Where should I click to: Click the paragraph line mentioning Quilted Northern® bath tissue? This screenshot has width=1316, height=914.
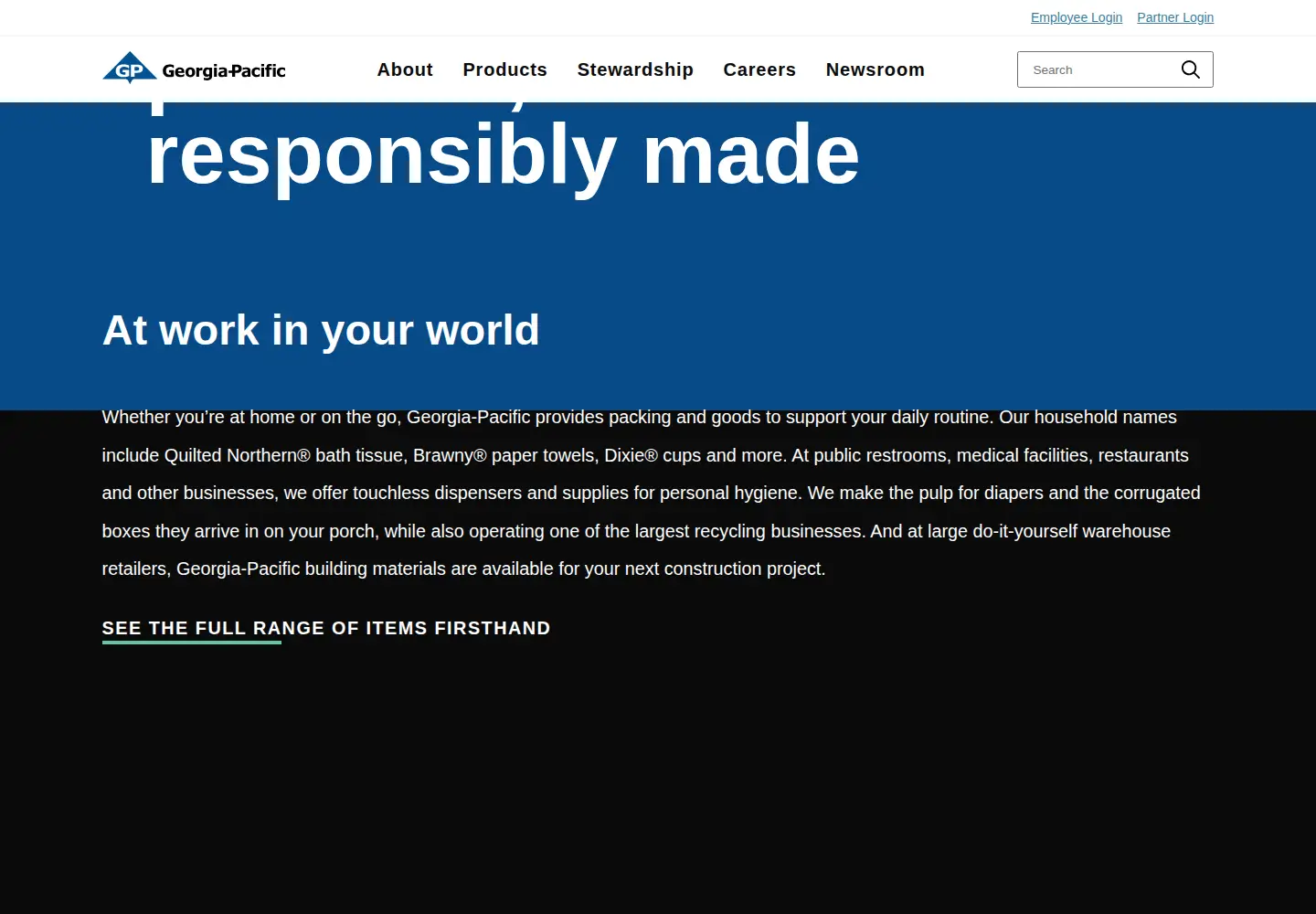pyautogui.click(x=645, y=455)
